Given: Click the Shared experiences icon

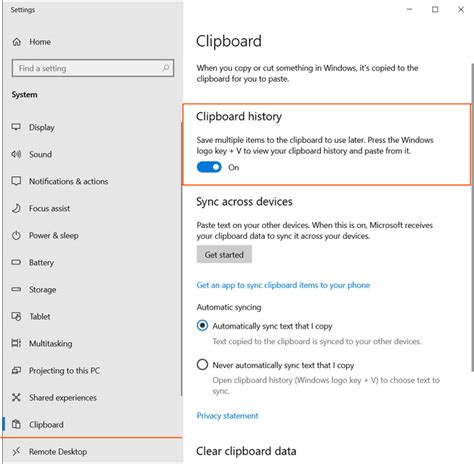Looking at the screenshot, I should pos(16,397).
